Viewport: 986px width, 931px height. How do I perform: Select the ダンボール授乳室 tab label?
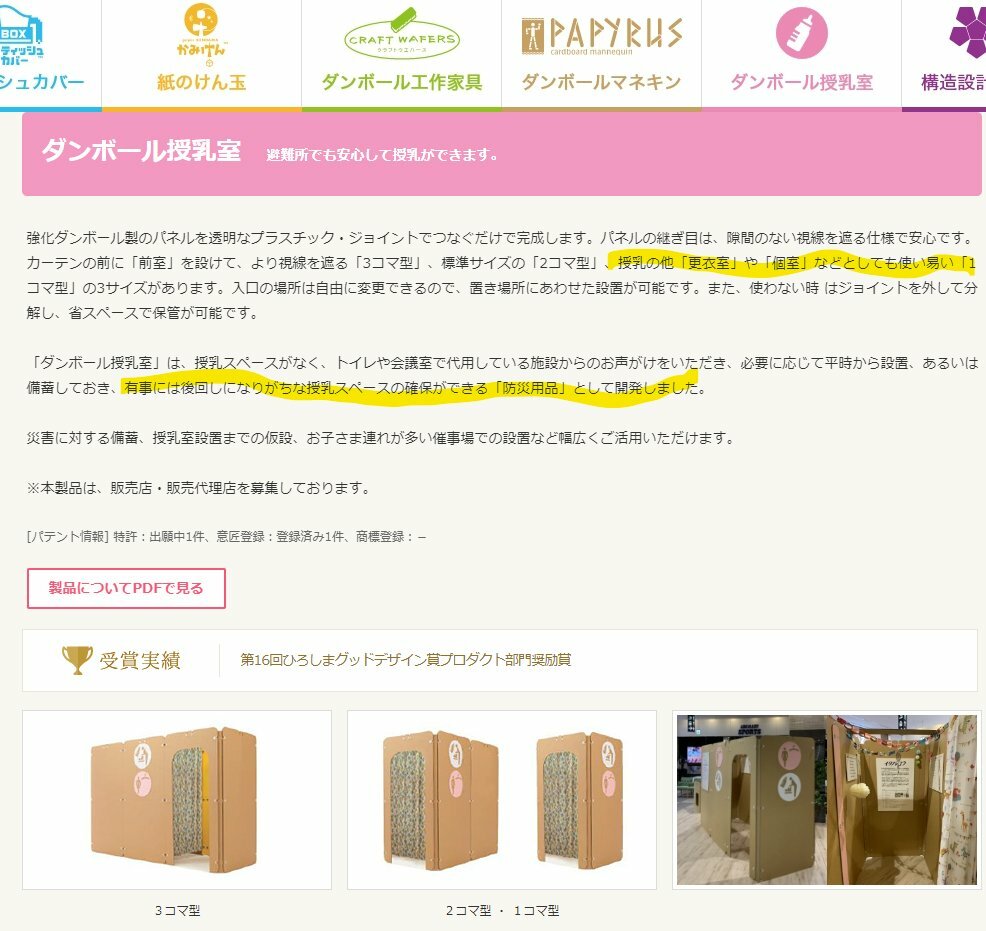coord(801,82)
